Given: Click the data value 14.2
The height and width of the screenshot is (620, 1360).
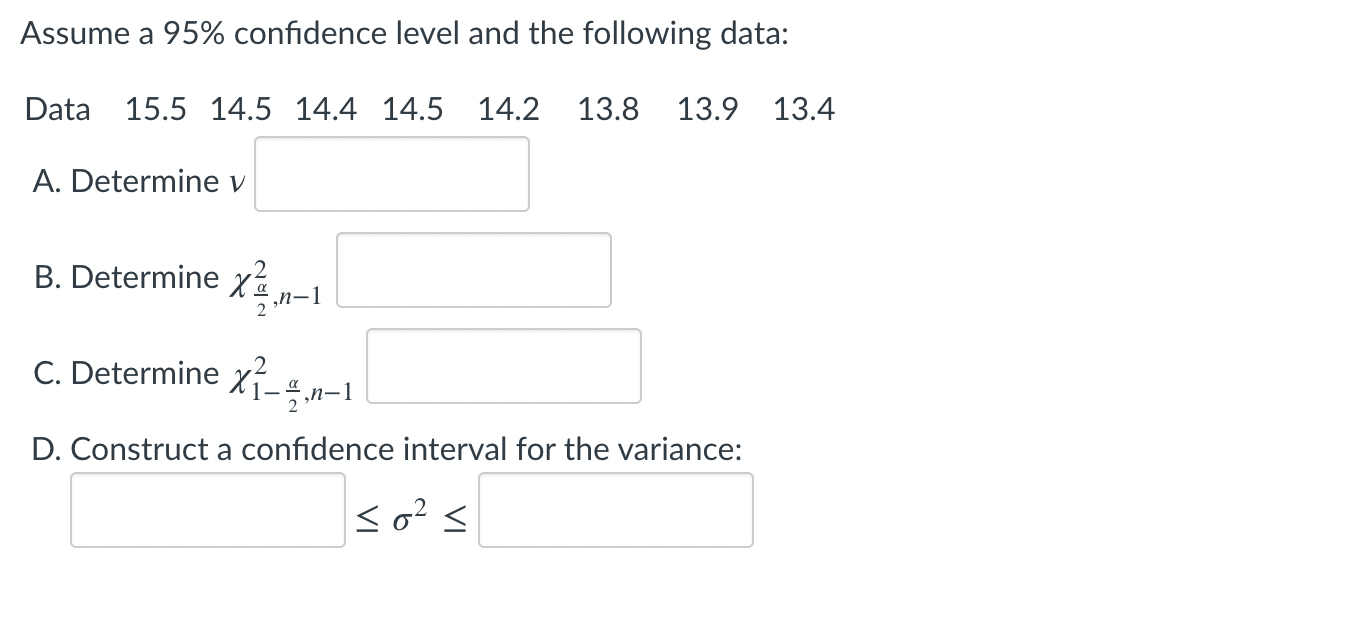Looking at the screenshot, I should (510, 109).
